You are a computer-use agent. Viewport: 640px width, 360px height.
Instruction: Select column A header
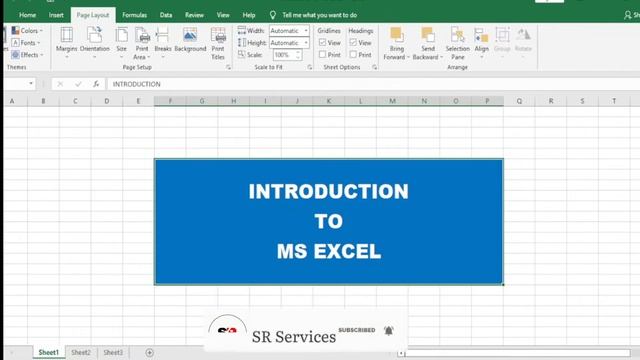12,101
